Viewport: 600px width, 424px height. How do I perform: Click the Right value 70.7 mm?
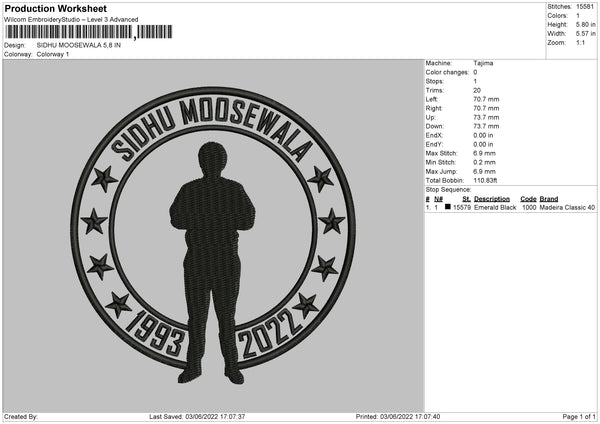coord(486,108)
